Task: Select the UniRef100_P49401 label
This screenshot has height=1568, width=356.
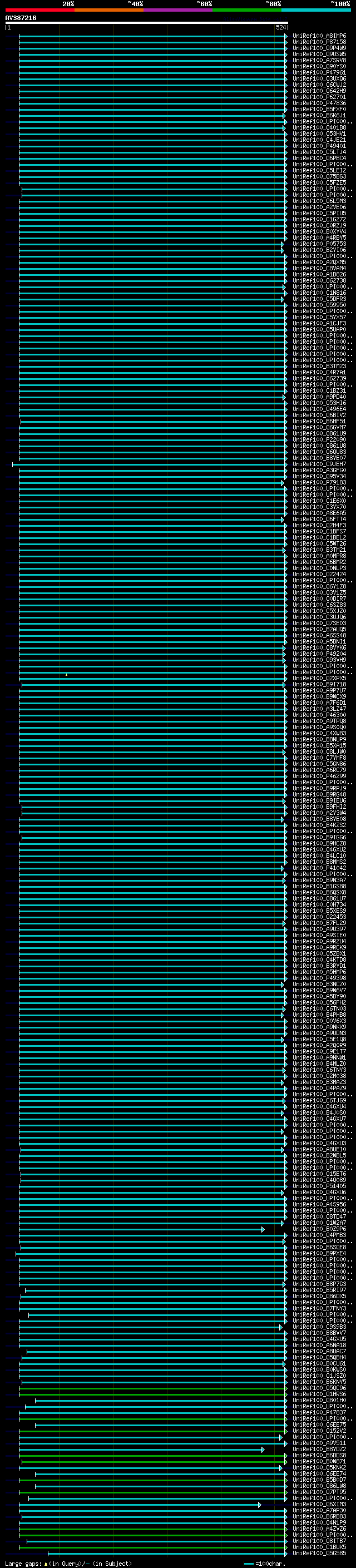Action: (x=319, y=146)
